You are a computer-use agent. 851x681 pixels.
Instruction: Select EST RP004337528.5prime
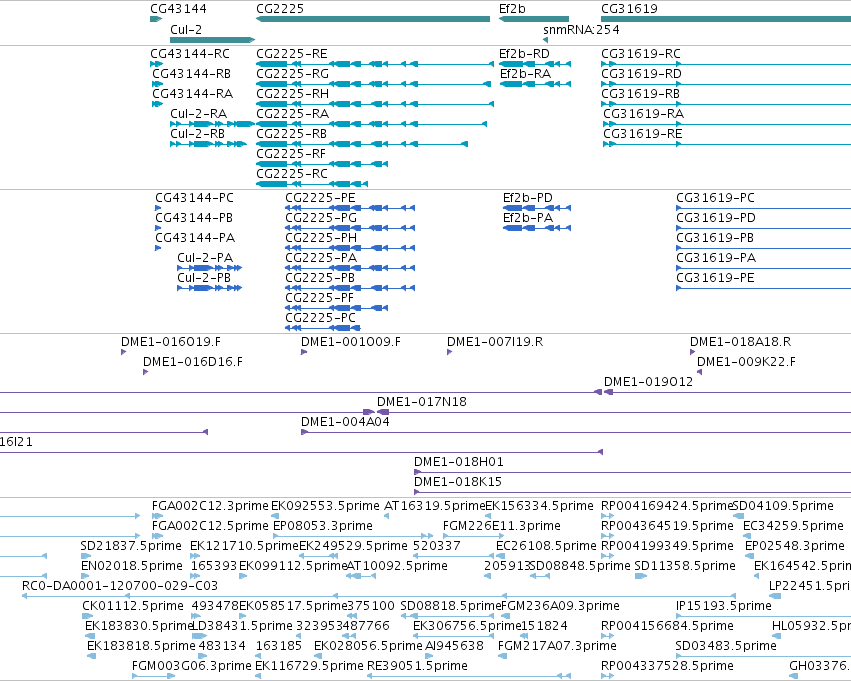click(x=607, y=677)
